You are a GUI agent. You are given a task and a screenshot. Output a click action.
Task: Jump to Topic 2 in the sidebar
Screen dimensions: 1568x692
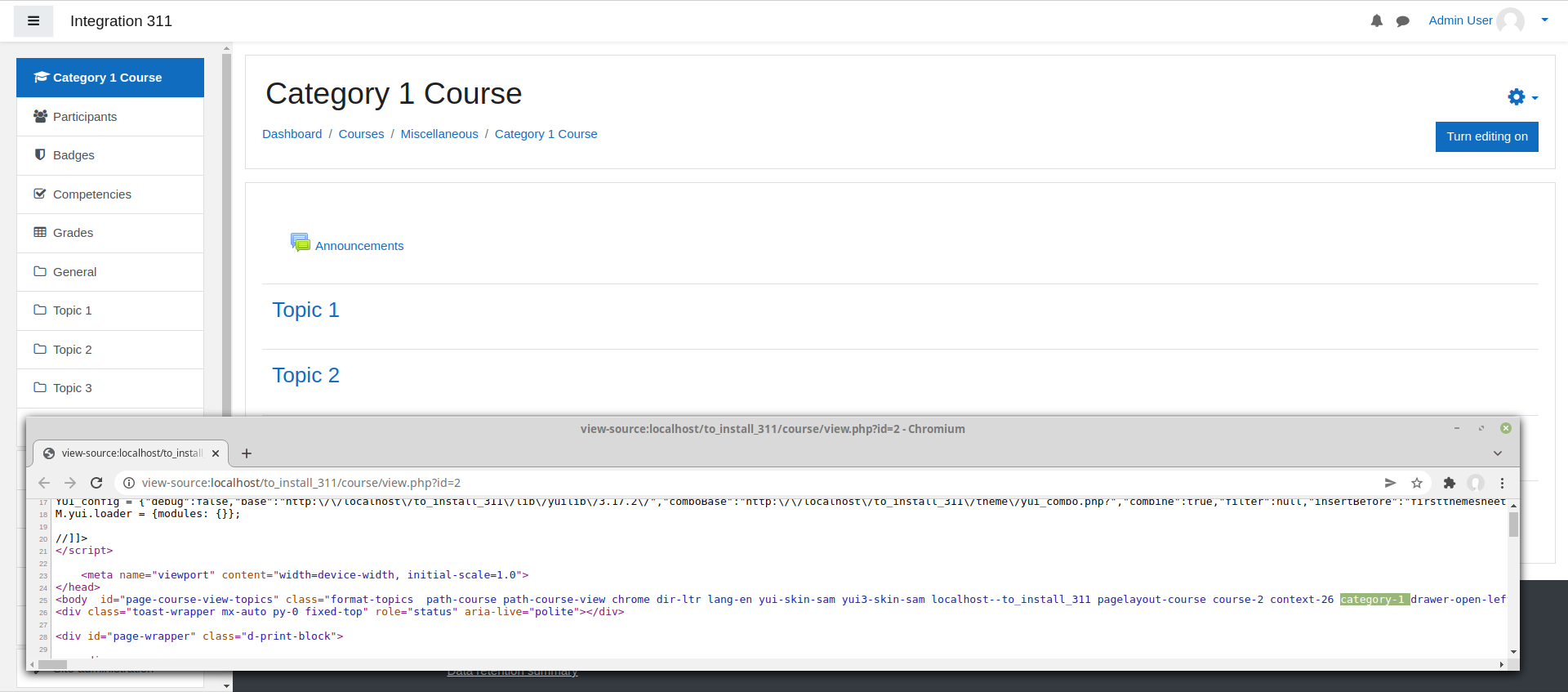point(110,350)
